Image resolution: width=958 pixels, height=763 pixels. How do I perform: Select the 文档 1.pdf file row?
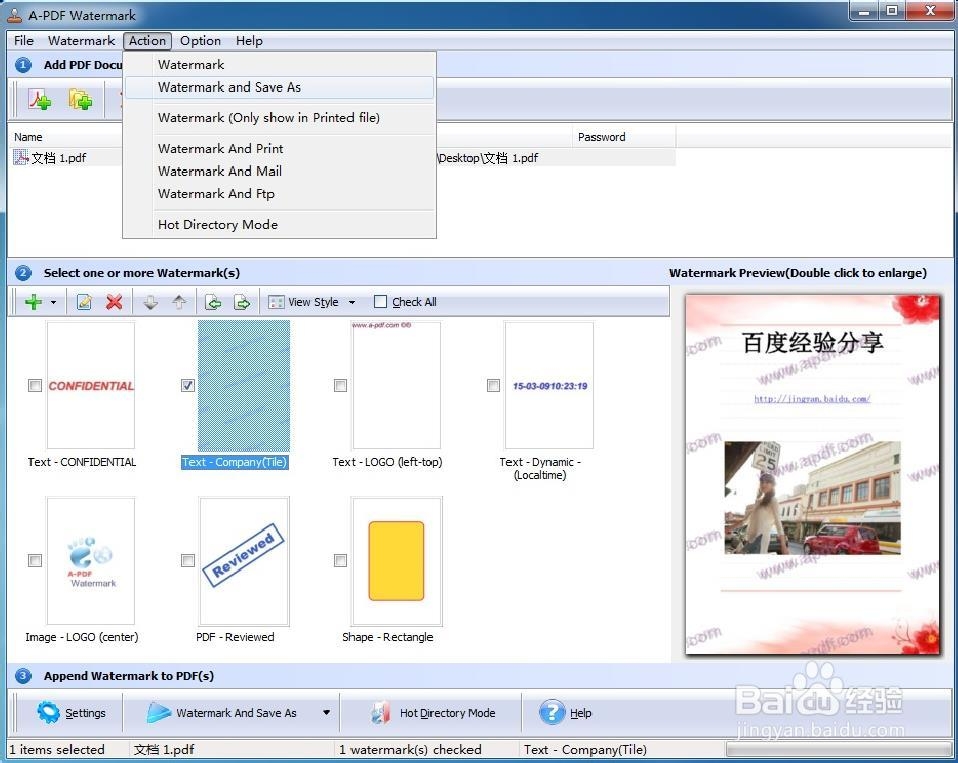click(x=342, y=158)
